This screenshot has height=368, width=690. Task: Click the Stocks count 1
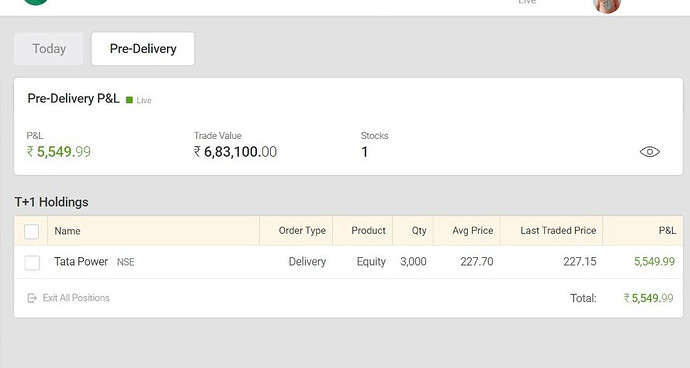click(364, 152)
